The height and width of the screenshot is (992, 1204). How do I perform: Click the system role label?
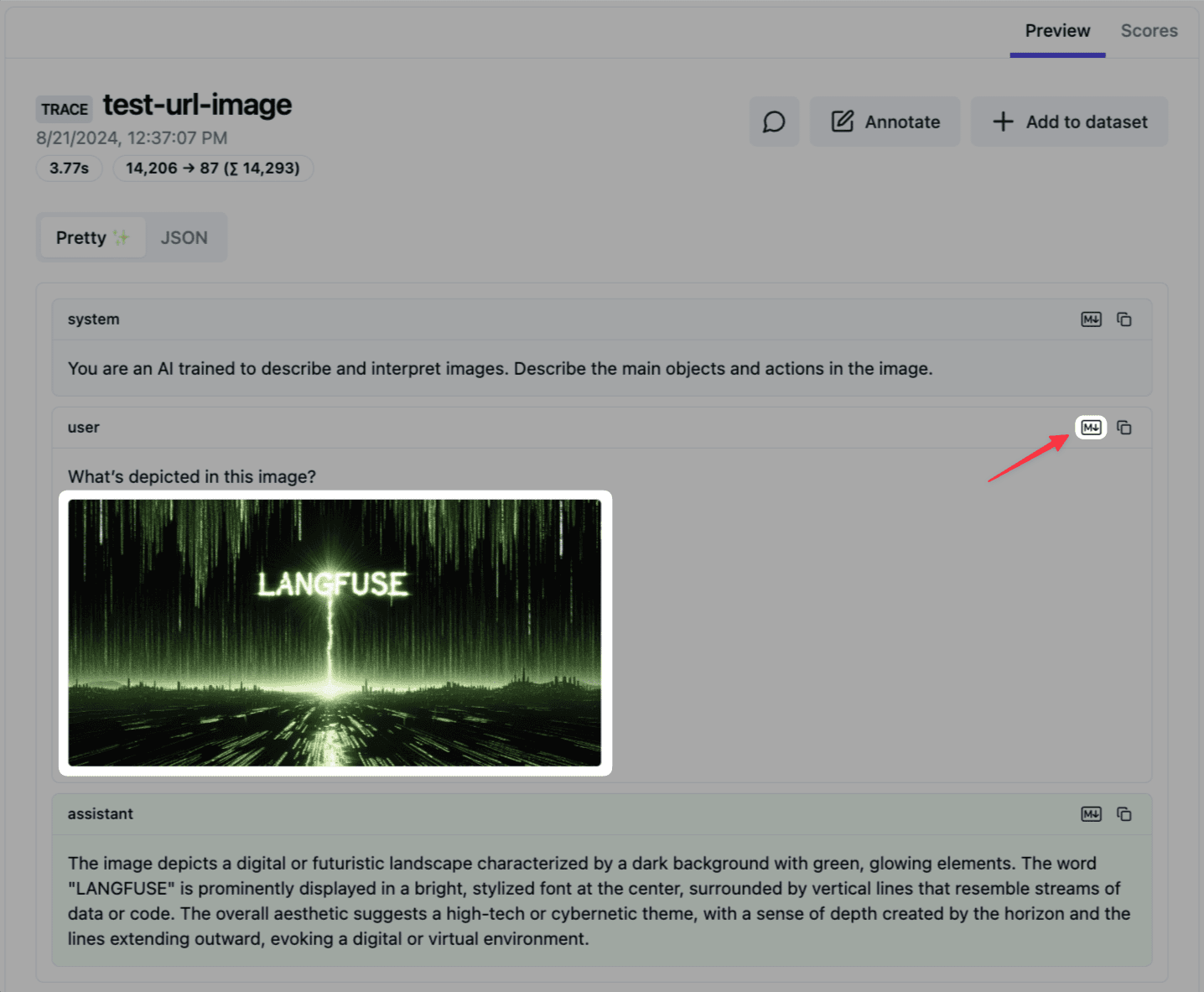pyautogui.click(x=94, y=319)
